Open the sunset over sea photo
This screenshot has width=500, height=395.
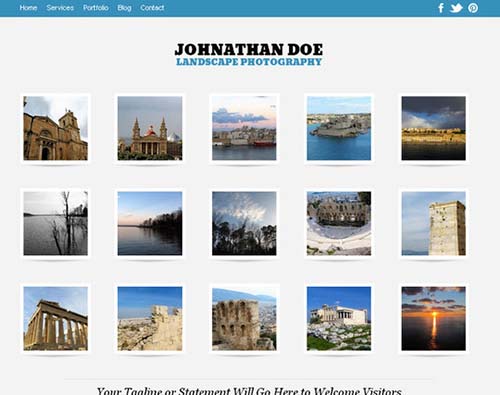click(x=434, y=318)
